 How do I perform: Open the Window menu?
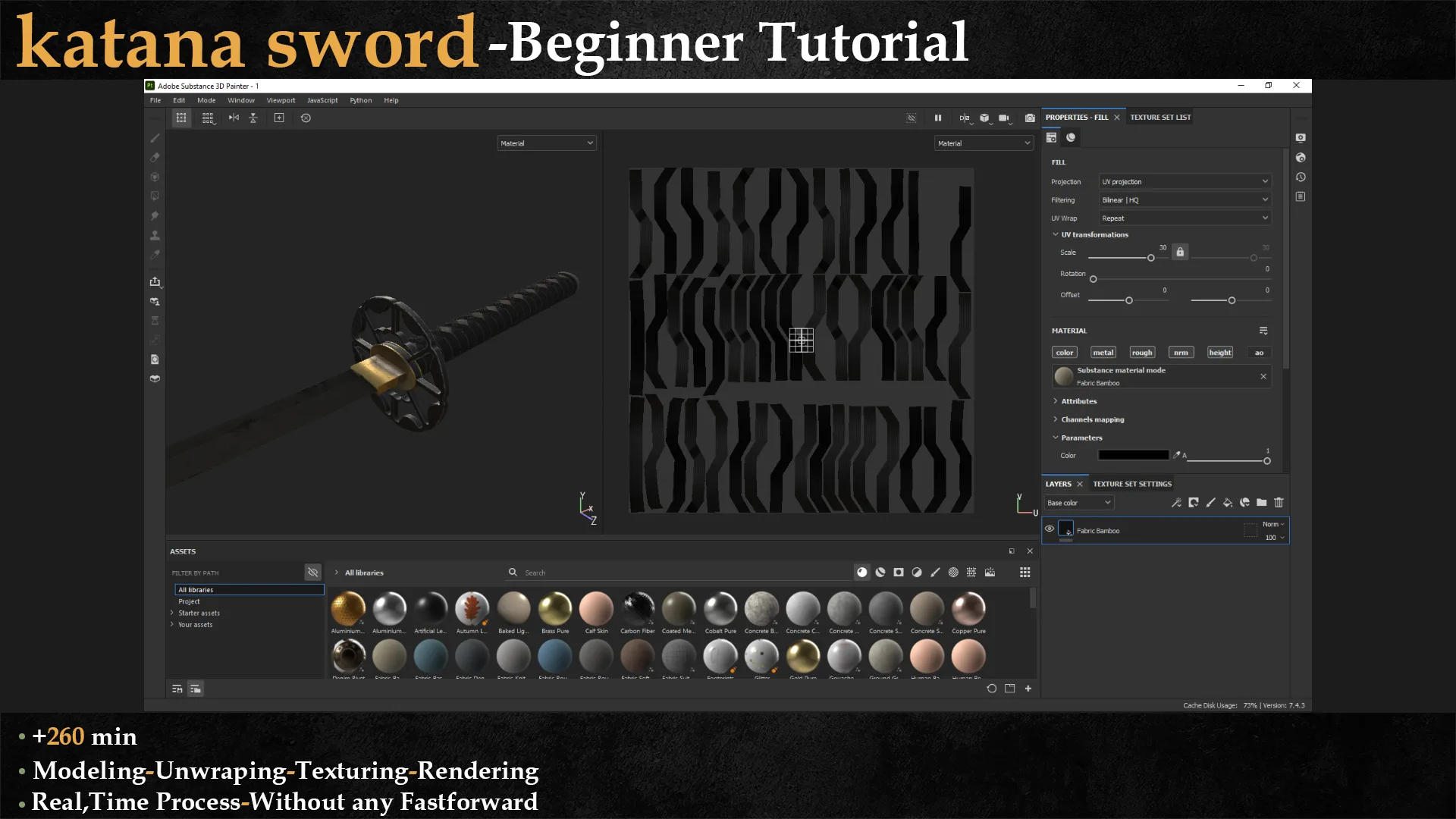coord(241,100)
